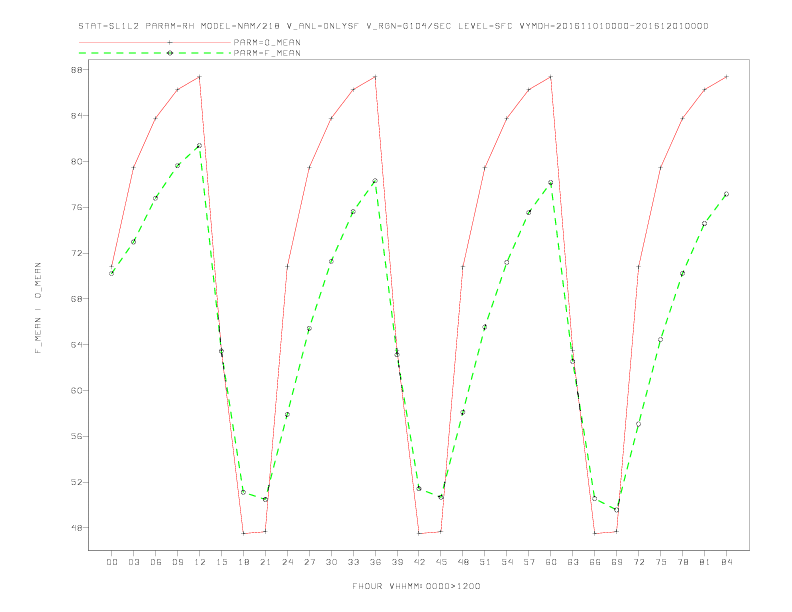Click the 52 label on the vertical axis

76,482
